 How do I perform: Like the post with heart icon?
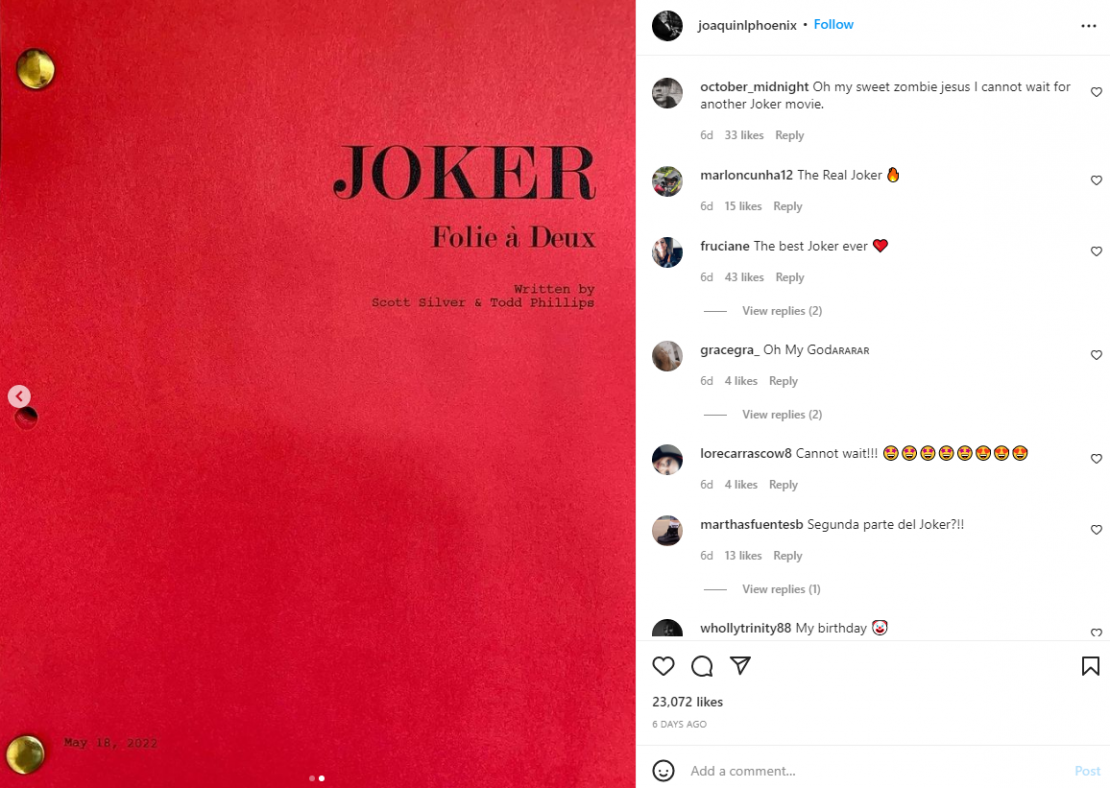tap(663, 666)
